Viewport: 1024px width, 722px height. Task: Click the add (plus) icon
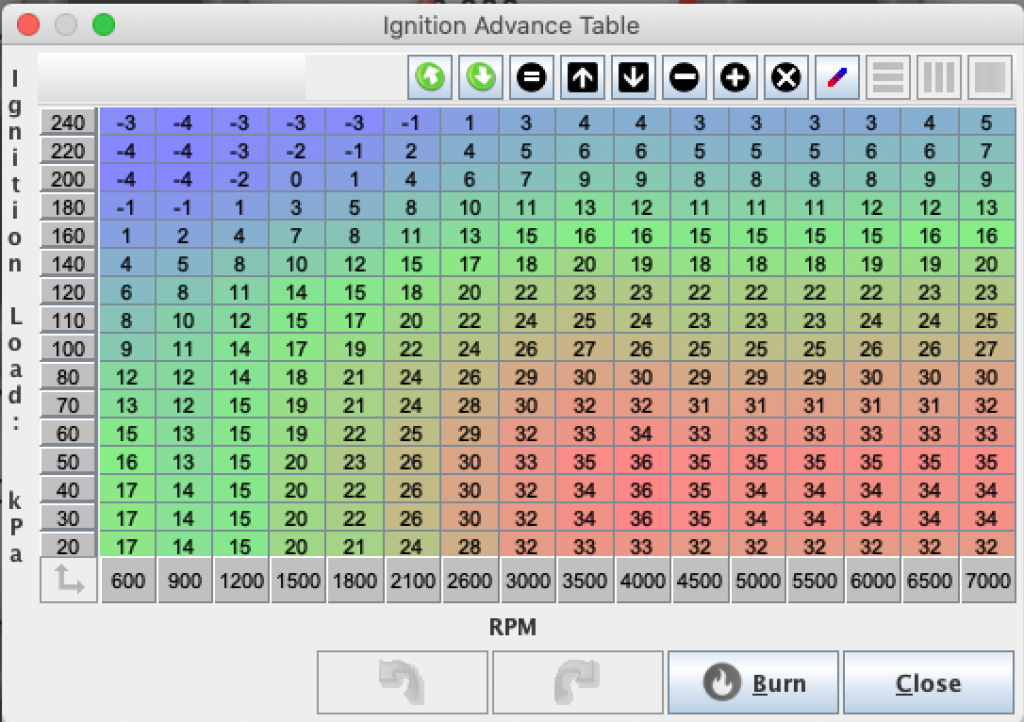[736, 78]
